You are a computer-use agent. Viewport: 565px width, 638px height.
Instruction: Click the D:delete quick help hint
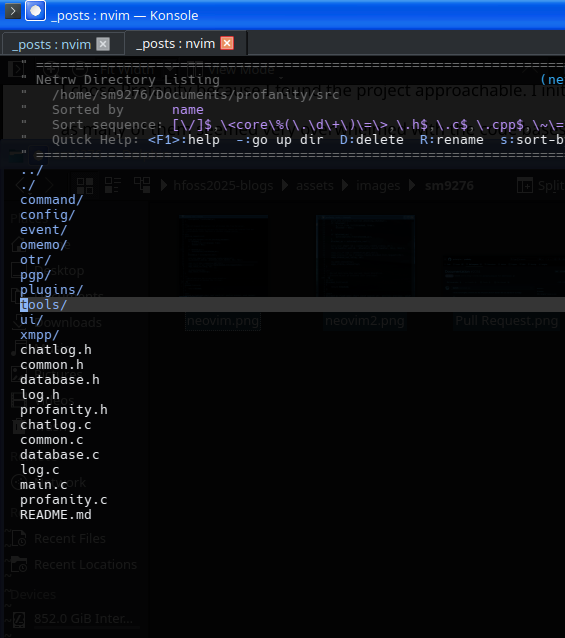[372, 140]
